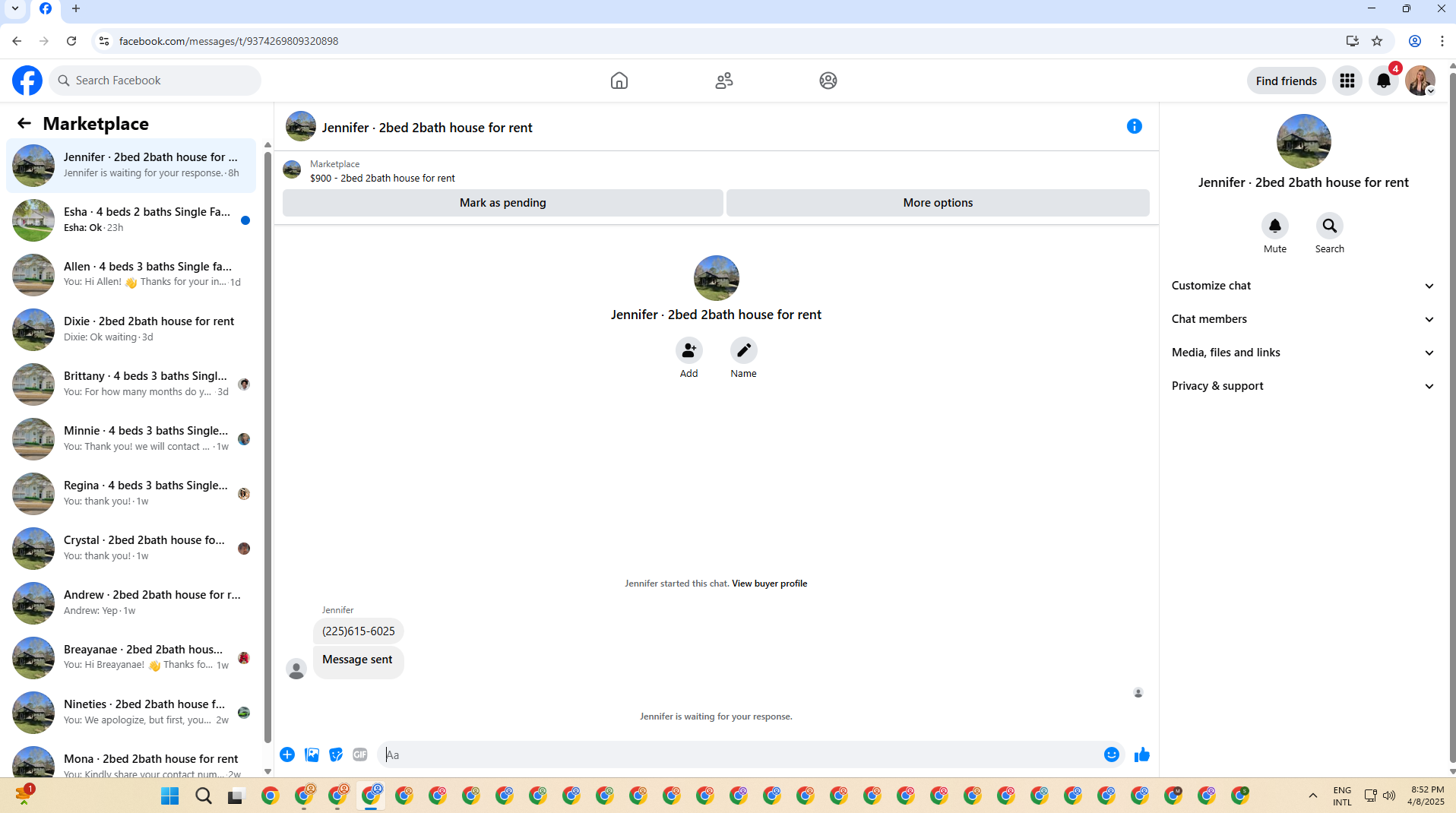Open Mona 2bed 2bath conversation
The image size is (1456, 813).
131,760
